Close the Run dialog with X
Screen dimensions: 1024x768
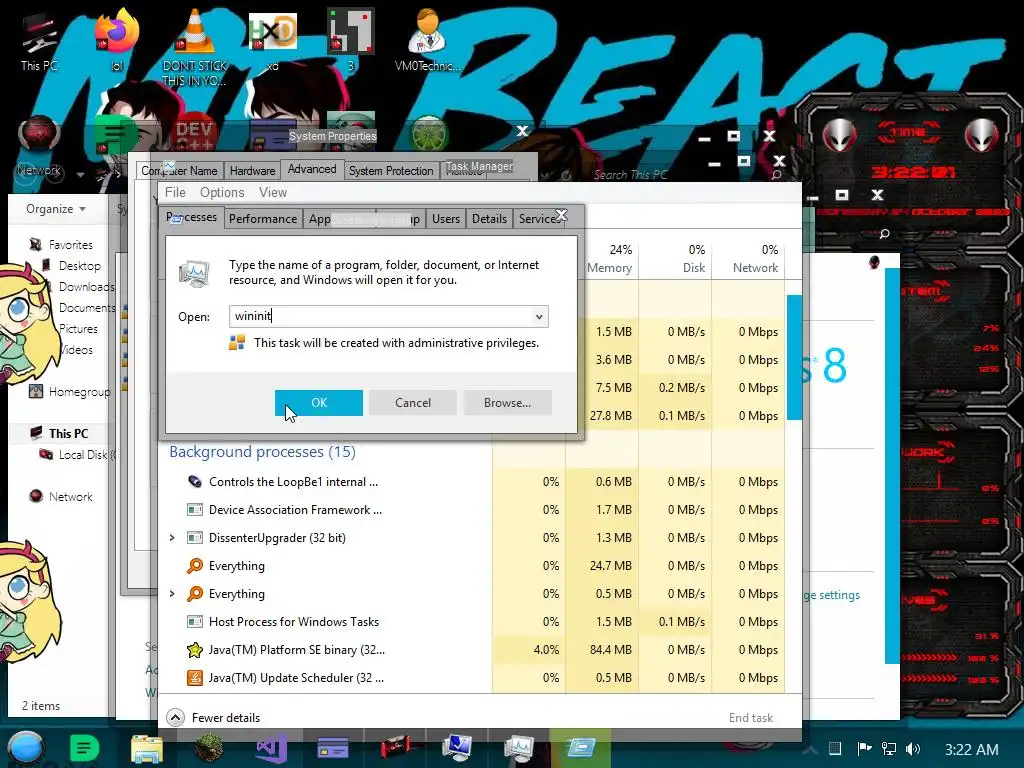click(561, 215)
